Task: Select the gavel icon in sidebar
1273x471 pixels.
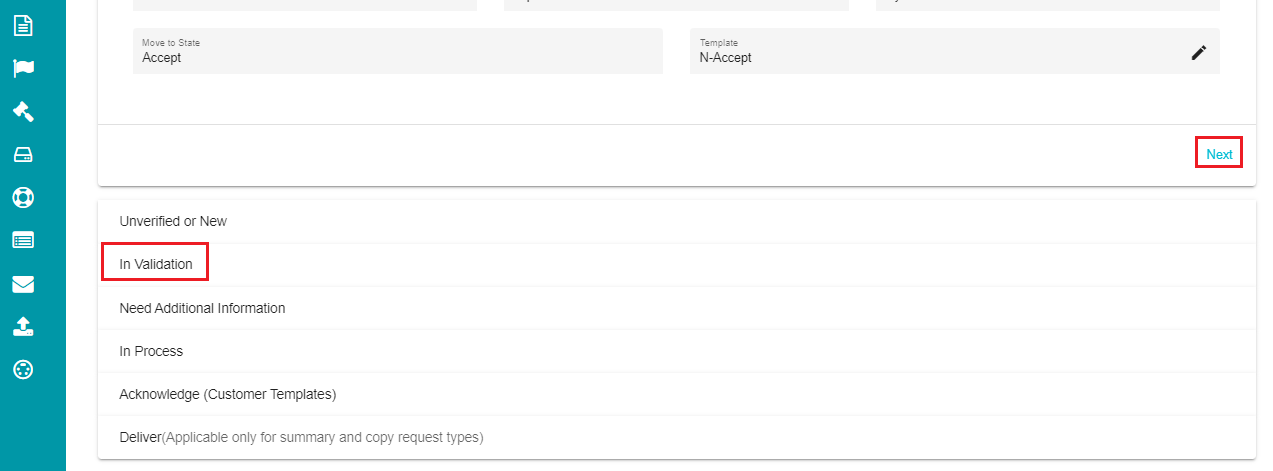Action: (23, 111)
